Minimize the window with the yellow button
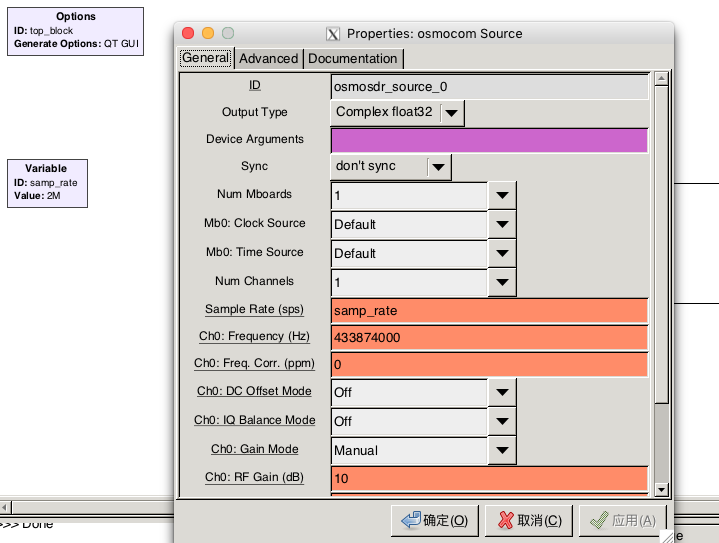Screen dimensions: 719x543 tap(208, 33)
